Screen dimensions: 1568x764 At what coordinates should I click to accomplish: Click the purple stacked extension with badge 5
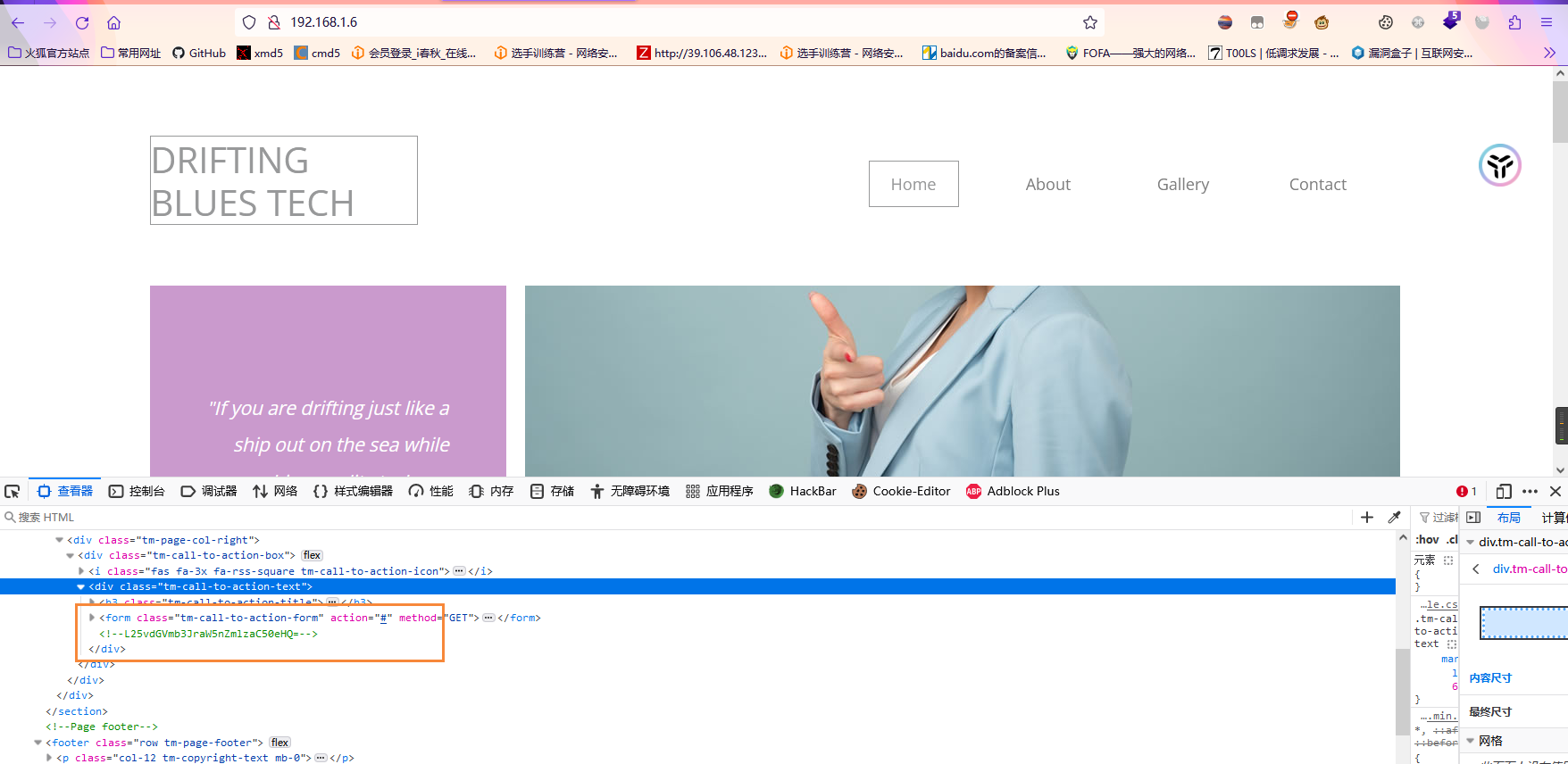1451,21
